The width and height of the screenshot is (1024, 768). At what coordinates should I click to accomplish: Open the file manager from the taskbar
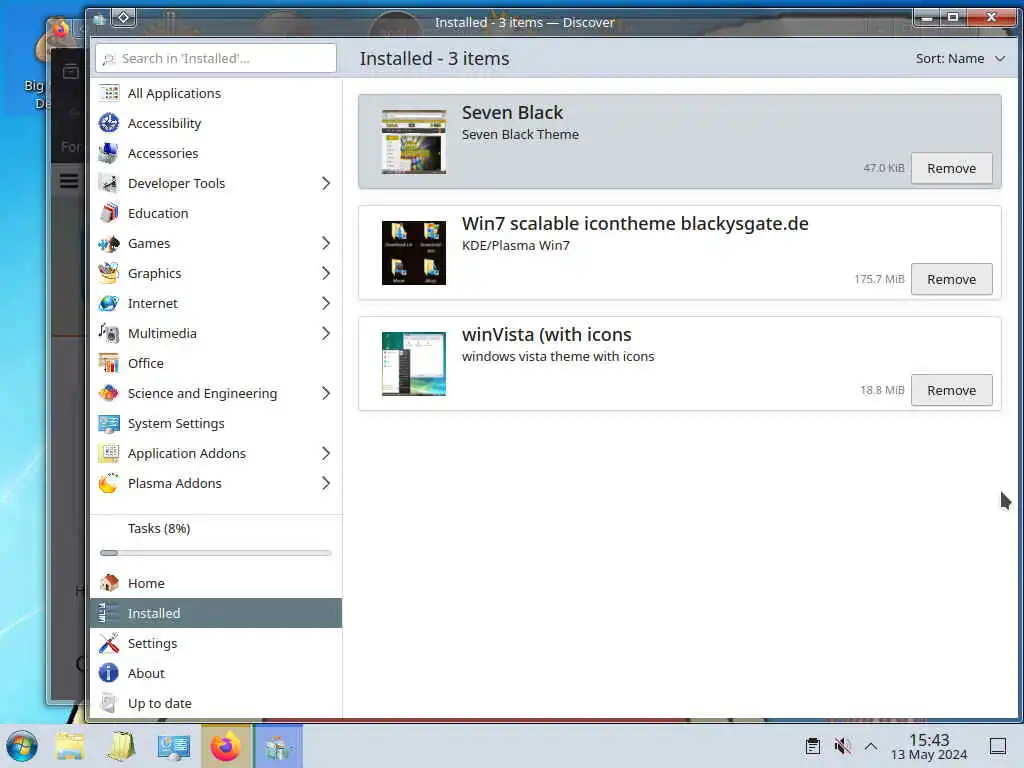tap(70, 746)
